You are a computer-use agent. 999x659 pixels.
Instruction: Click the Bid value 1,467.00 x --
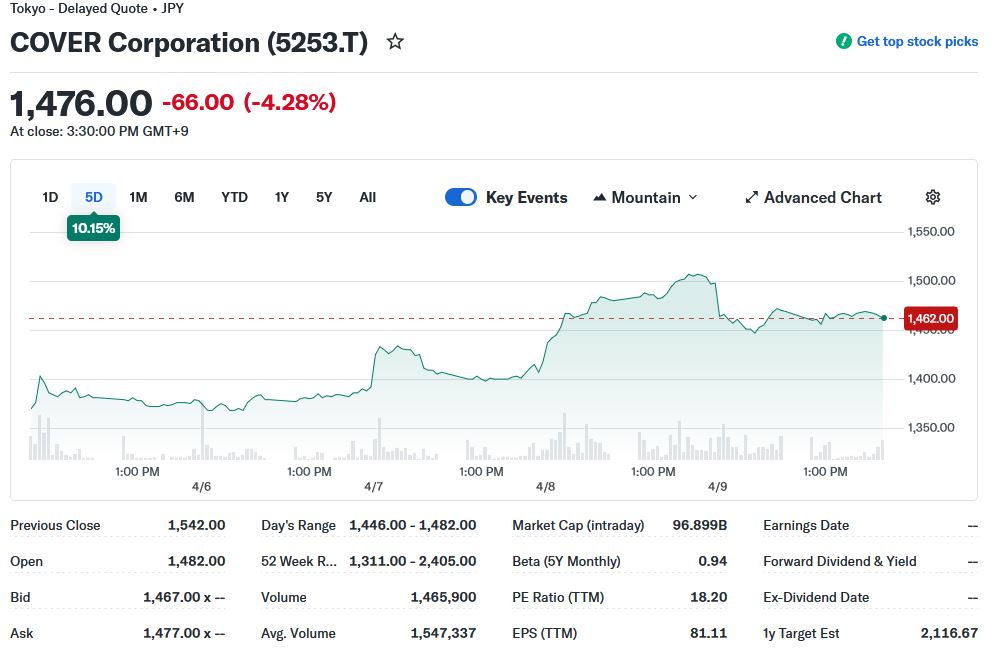[x=184, y=598]
